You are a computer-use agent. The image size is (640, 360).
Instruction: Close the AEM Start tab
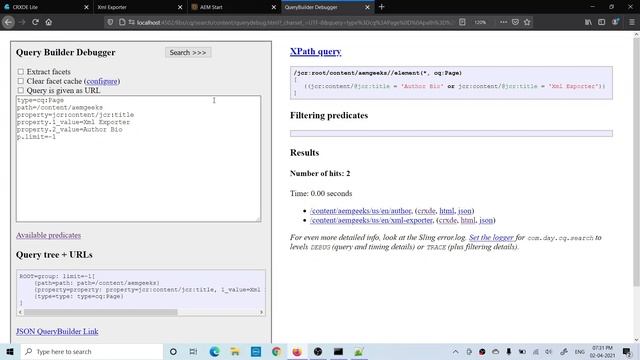point(273,7)
